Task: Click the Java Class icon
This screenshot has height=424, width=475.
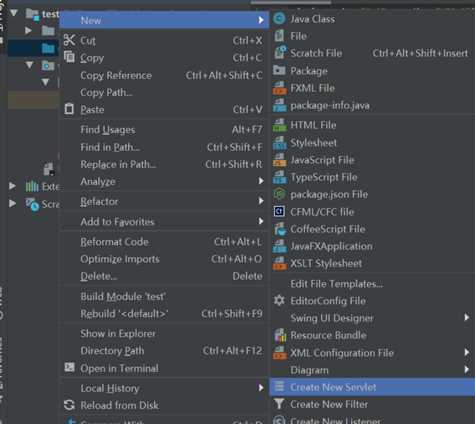Action: point(279,18)
